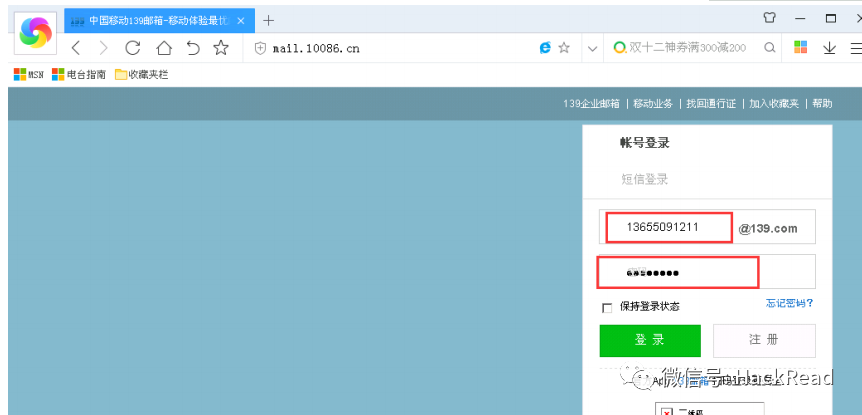Open the downloads arrow icon
This screenshot has width=862, height=415.
pos(829,48)
